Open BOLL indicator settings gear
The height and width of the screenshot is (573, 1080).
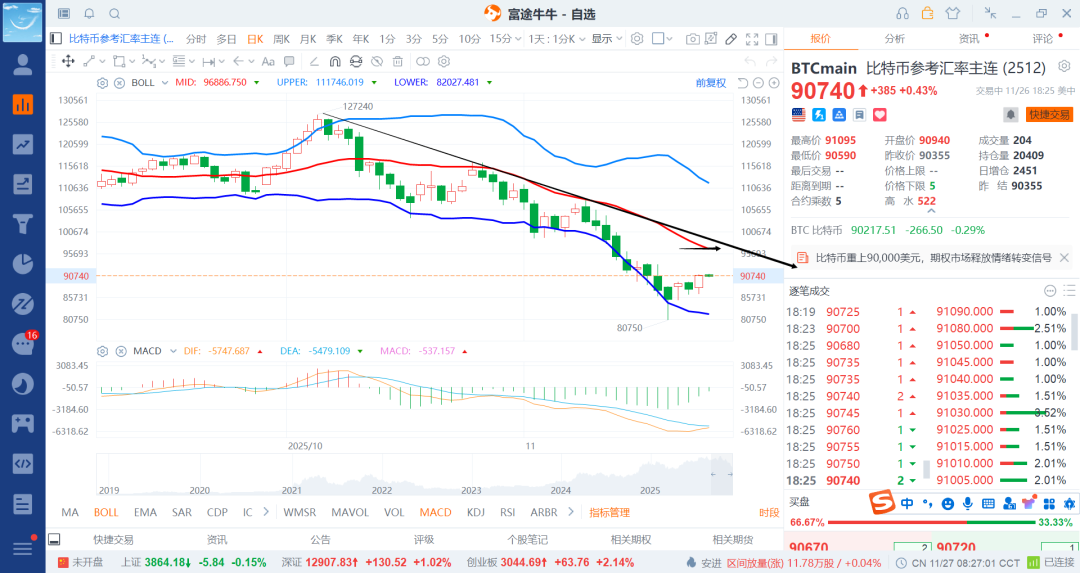(x=103, y=83)
